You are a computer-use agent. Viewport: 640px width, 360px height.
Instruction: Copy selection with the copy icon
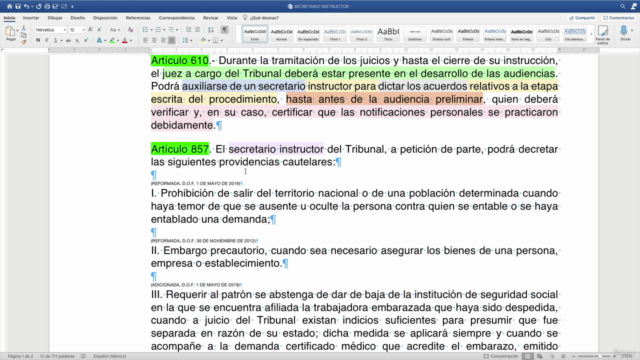pyautogui.click(x=24, y=35)
